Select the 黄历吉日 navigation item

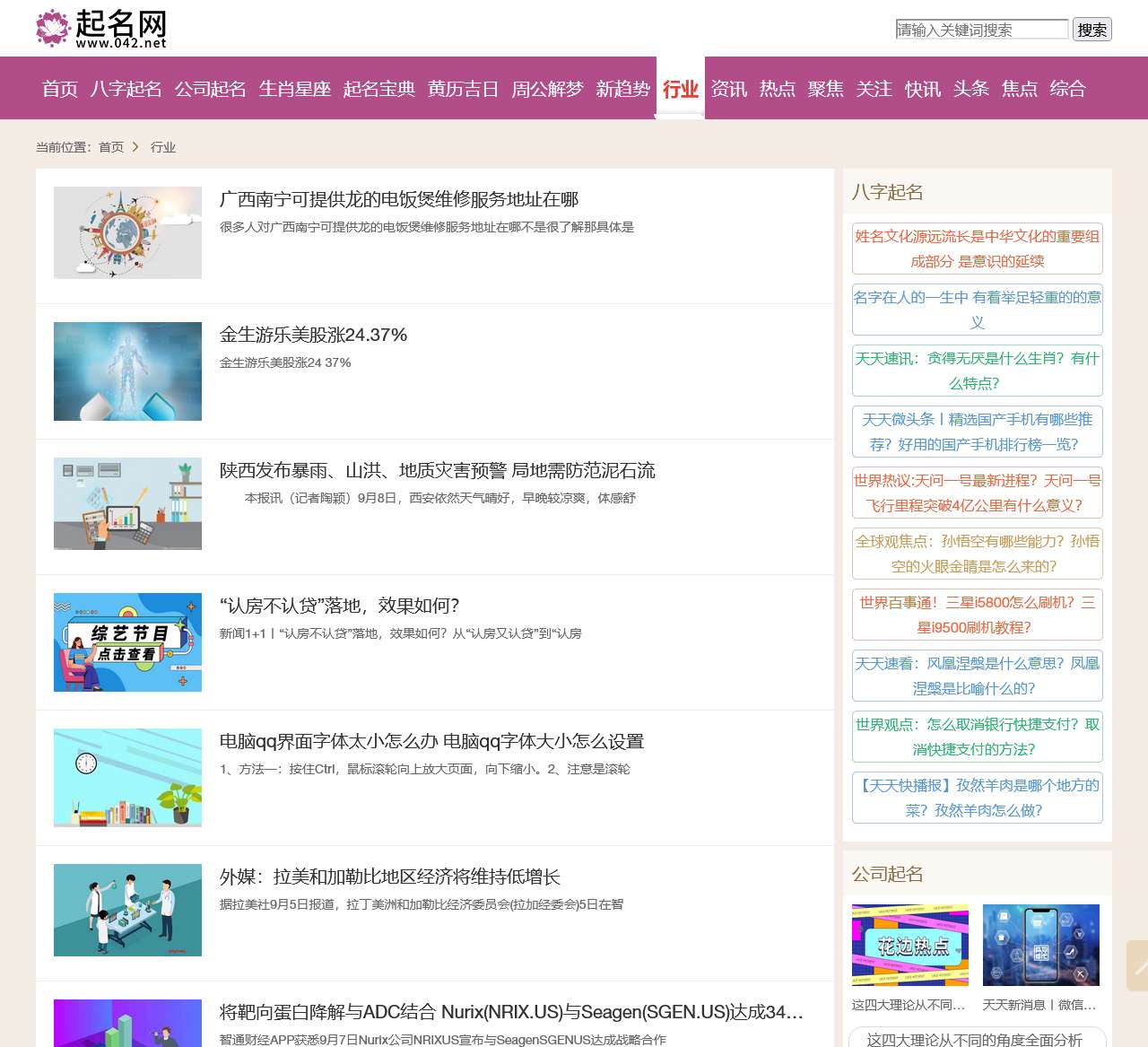click(463, 89)
